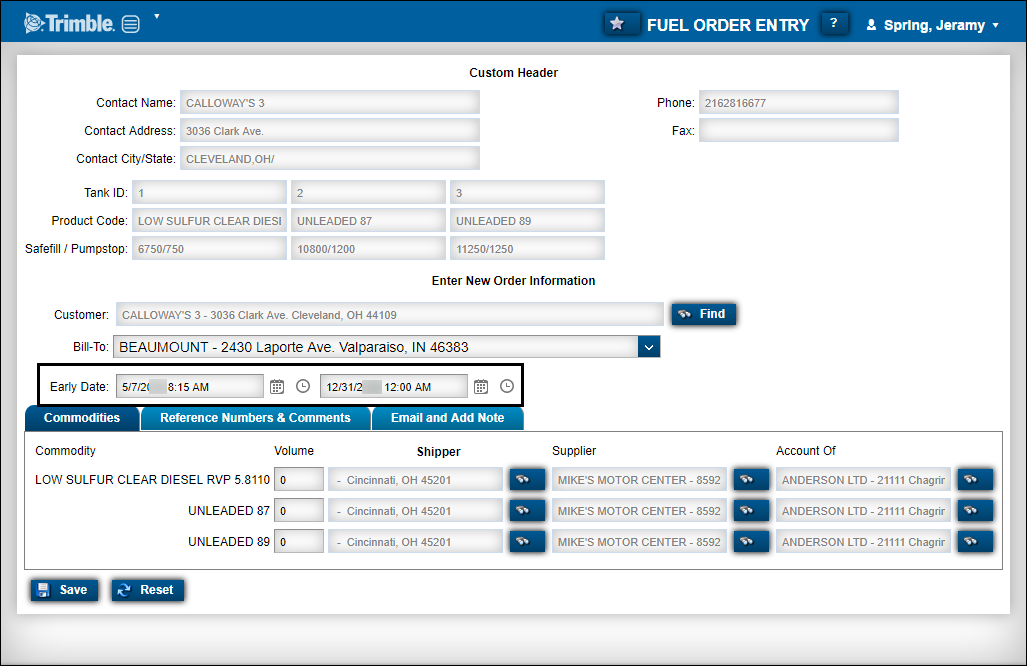Click Safefill field 11250/1250
Viewport: 1027px width, 666px height.
pyautogui.click(x=527, y=248)
